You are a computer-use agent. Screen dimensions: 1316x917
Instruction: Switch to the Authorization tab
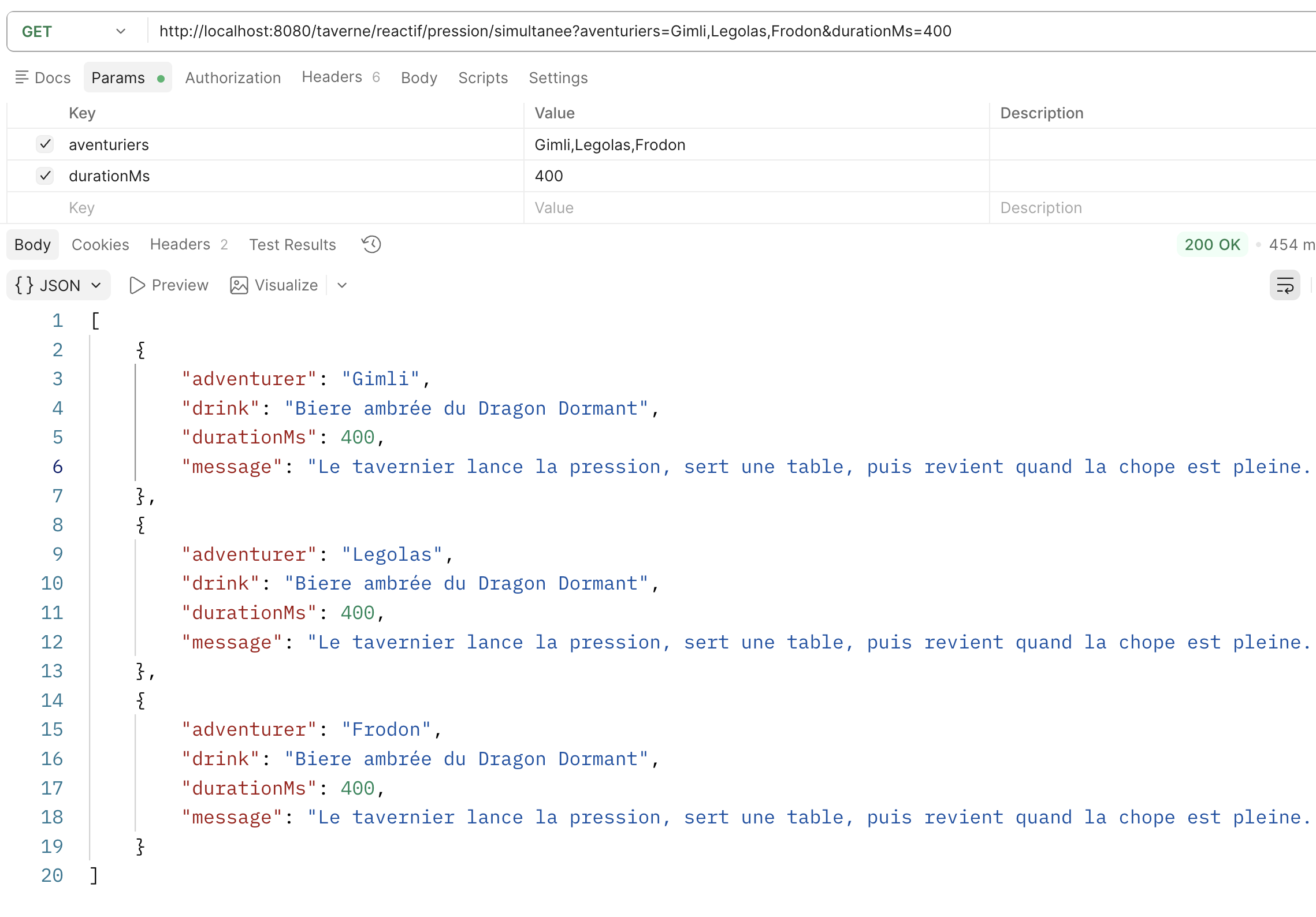pos(233,77)
